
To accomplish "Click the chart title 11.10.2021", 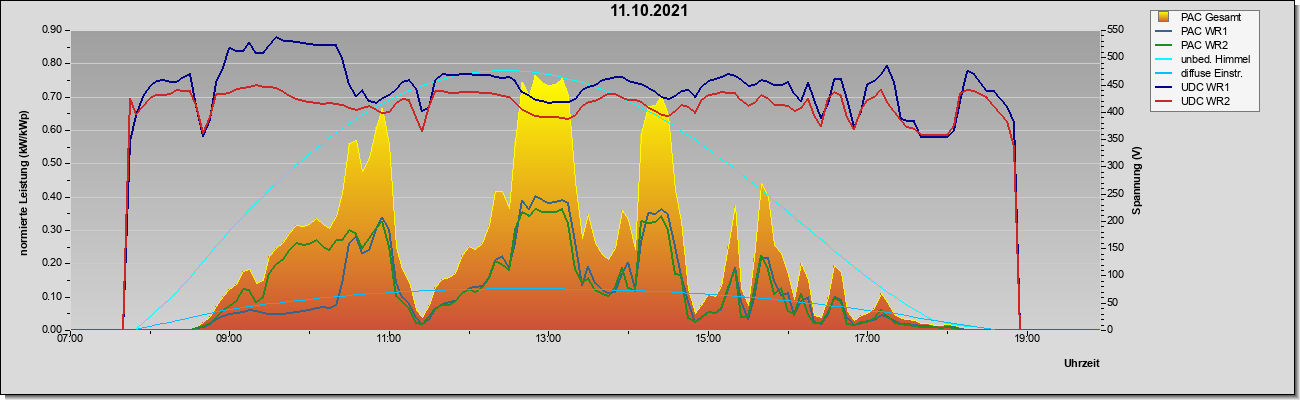I will coord(649,11).
